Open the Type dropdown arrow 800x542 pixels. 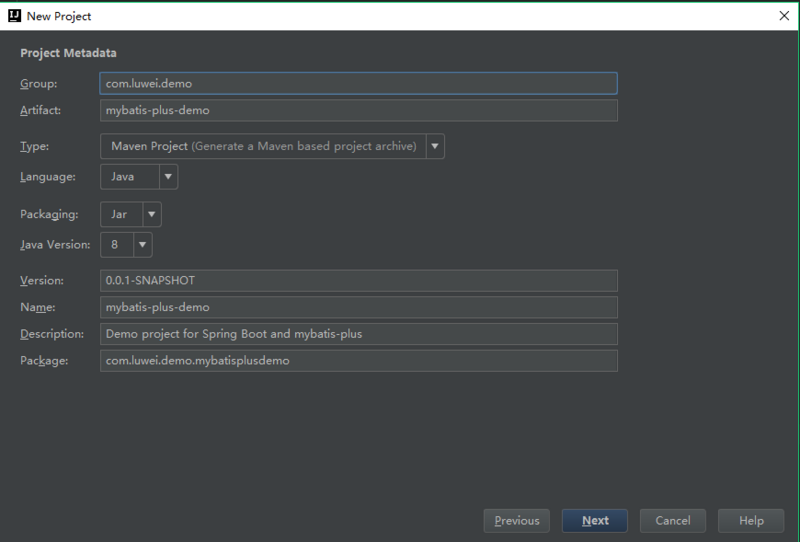point(435,146)
